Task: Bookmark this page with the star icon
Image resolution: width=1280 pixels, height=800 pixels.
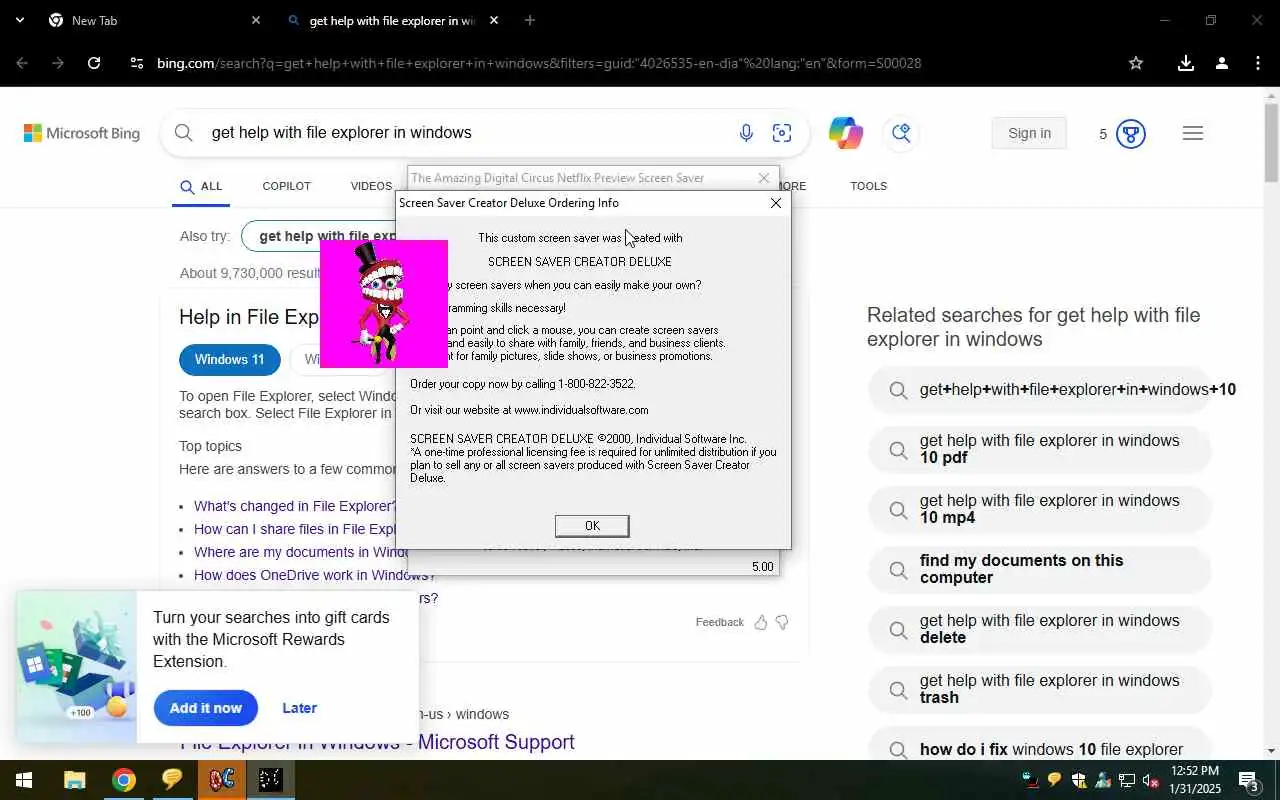Action: pos(1136,63)
